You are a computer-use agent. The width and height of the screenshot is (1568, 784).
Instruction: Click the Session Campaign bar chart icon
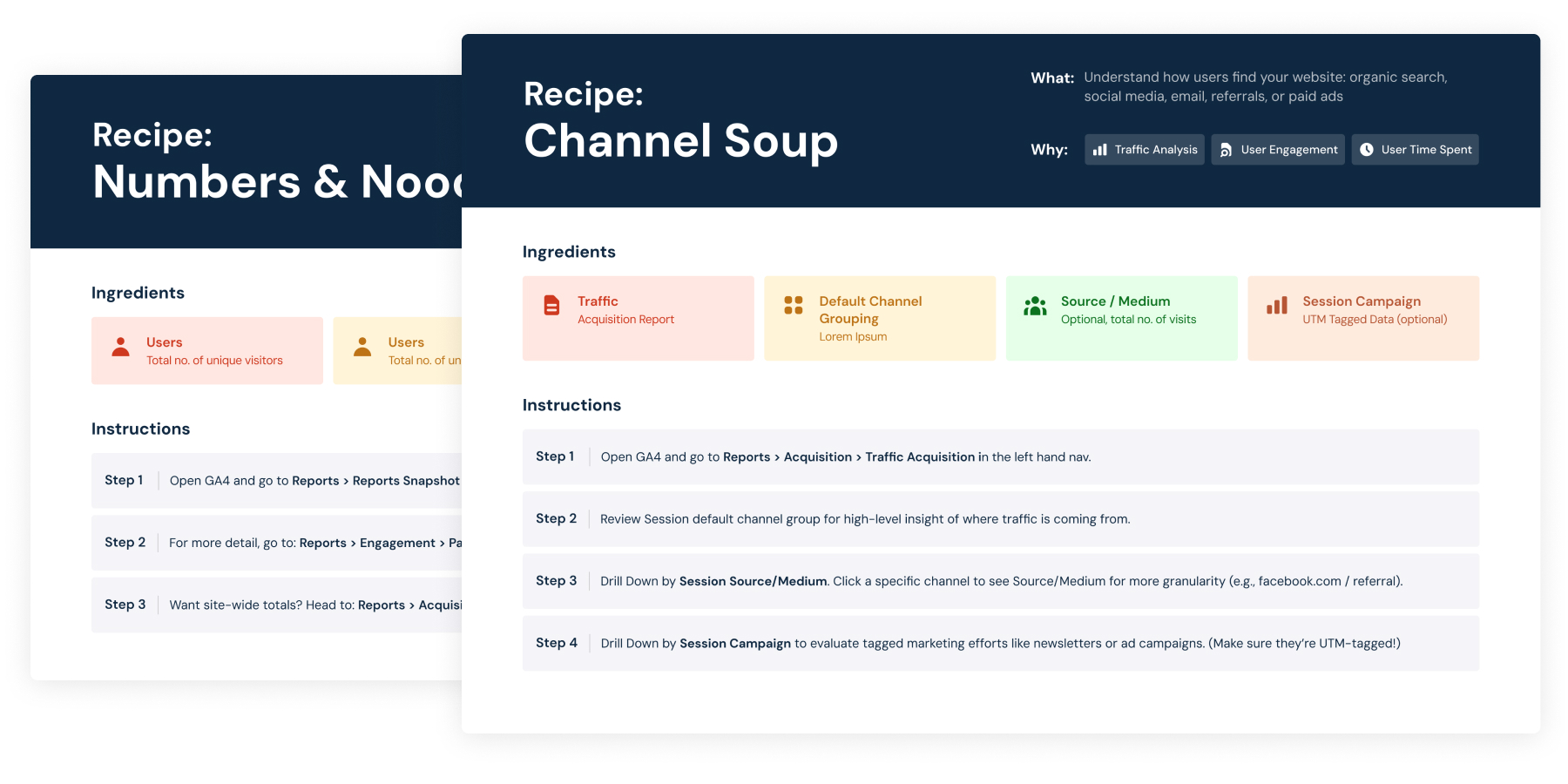tap(1277, 306)
